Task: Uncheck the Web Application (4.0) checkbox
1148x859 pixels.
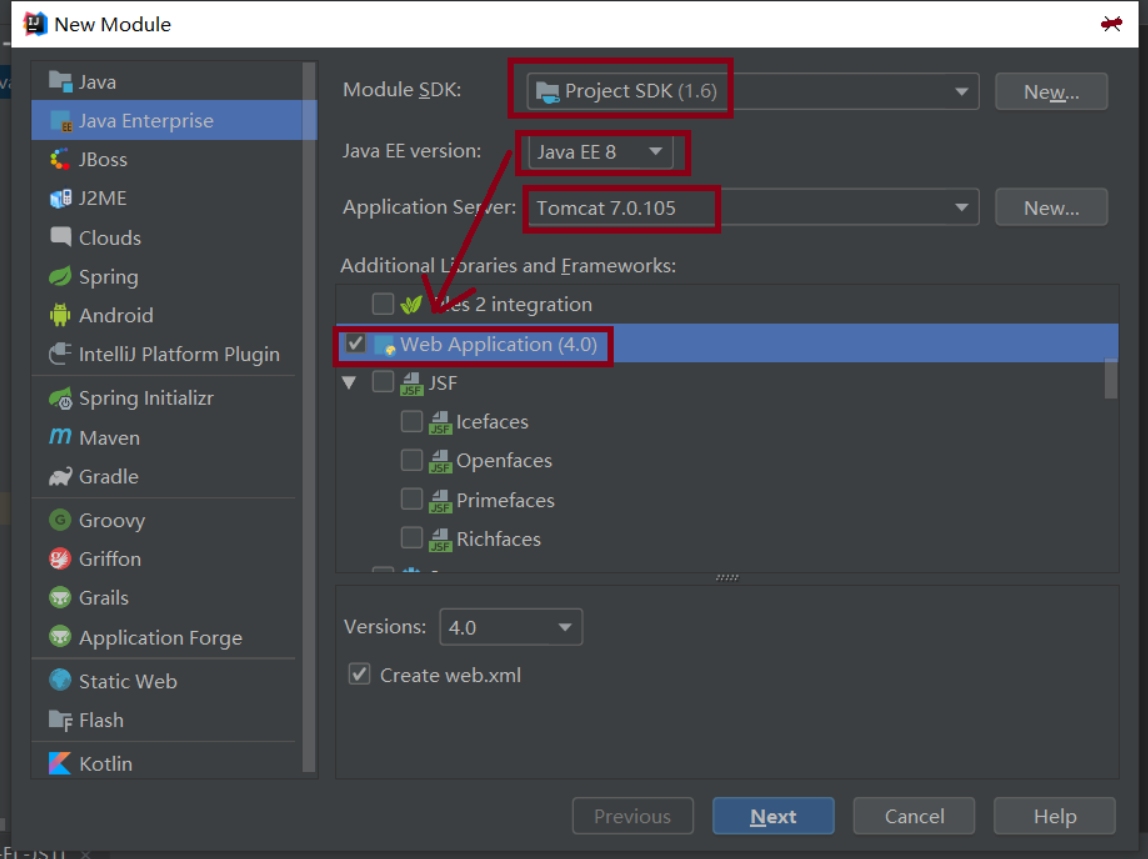Action: point(356,343)
